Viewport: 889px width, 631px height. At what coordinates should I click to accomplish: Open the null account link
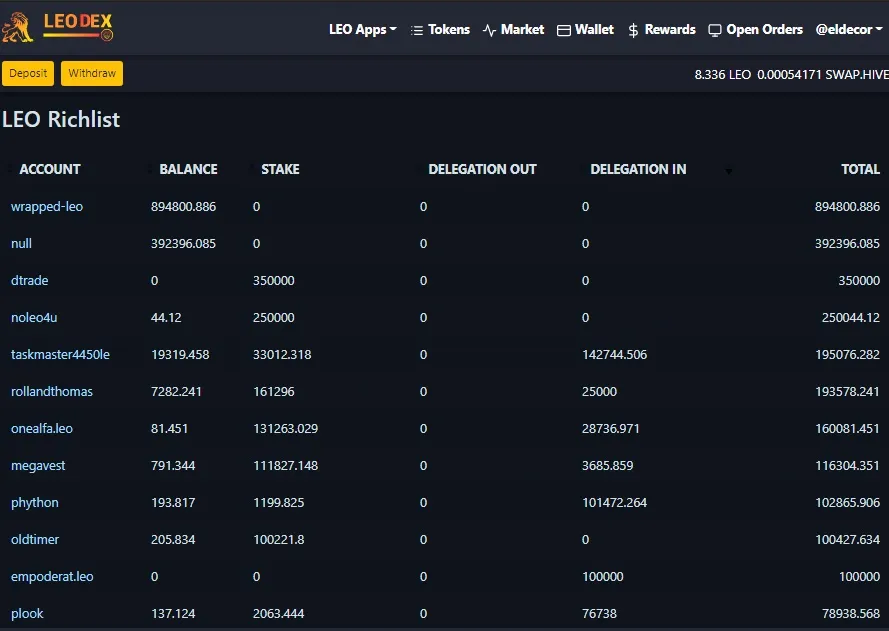pyautogui.click(x=21, y=243)
